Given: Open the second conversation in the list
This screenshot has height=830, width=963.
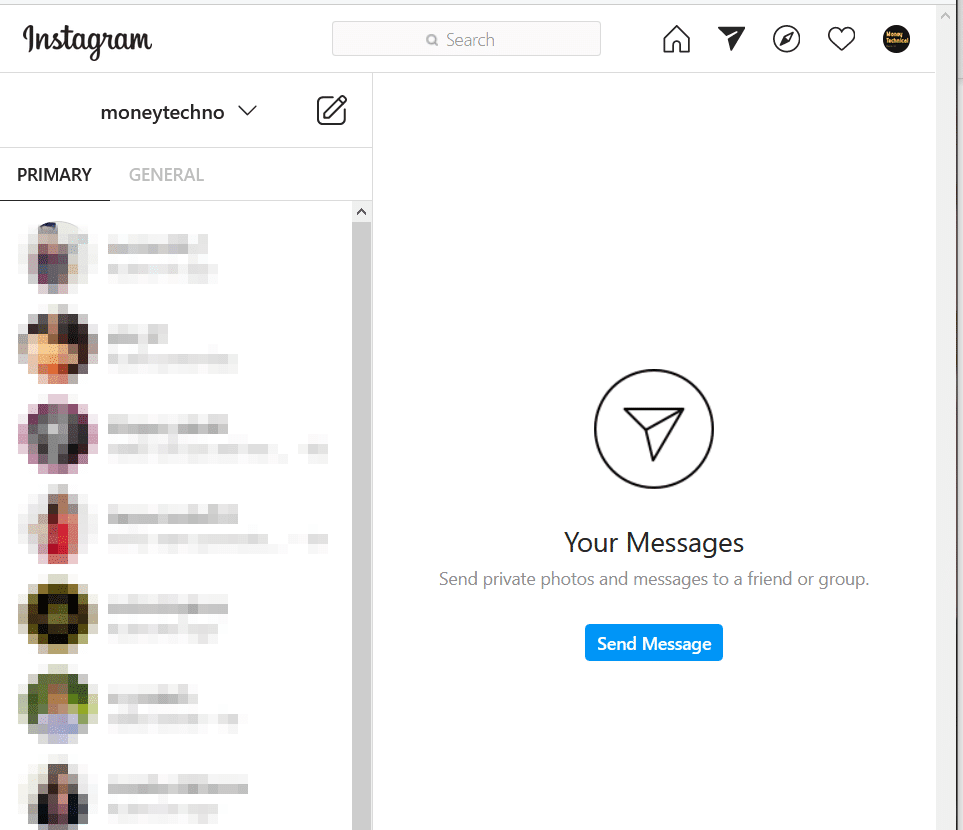Looking at the screenshot, I should pos(176,348).
